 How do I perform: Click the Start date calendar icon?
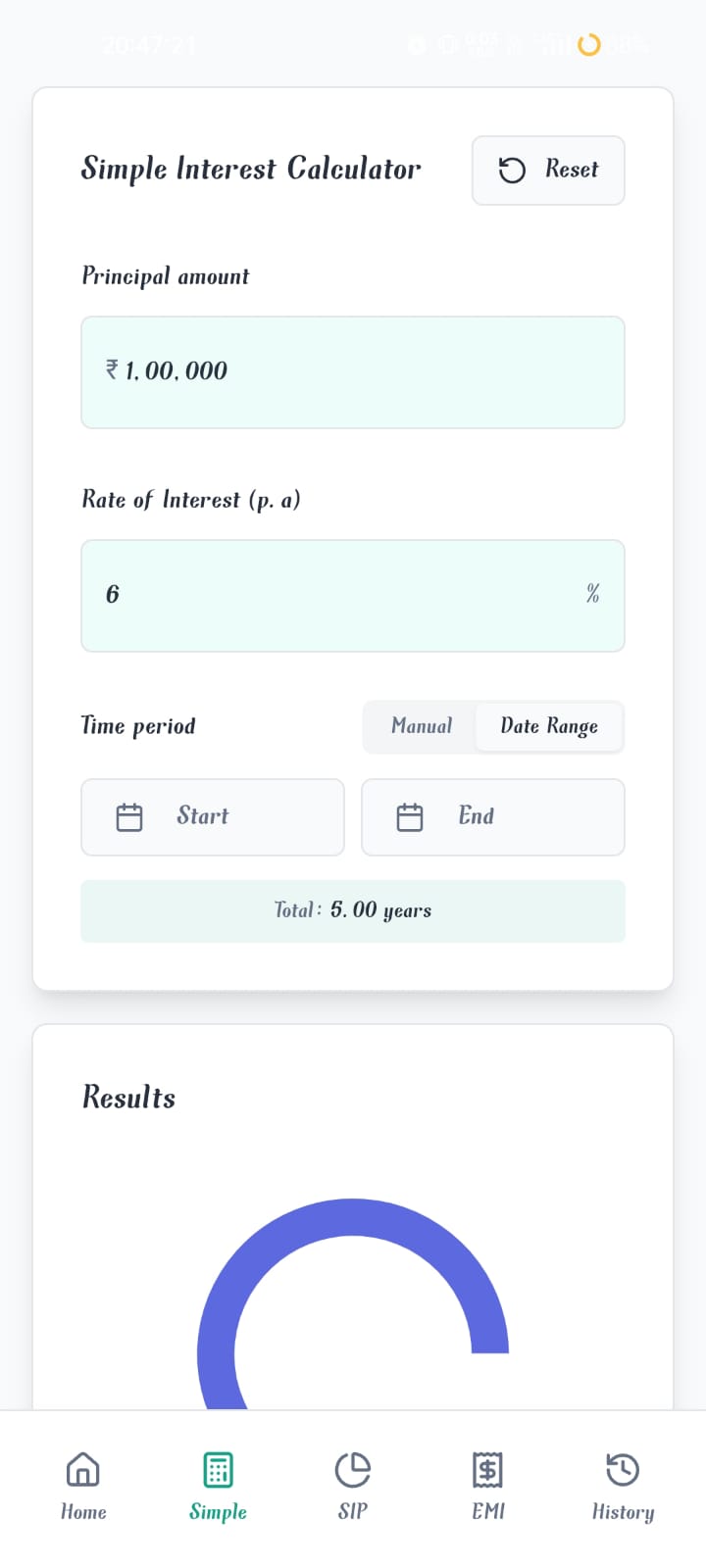(x=128, y=816)
